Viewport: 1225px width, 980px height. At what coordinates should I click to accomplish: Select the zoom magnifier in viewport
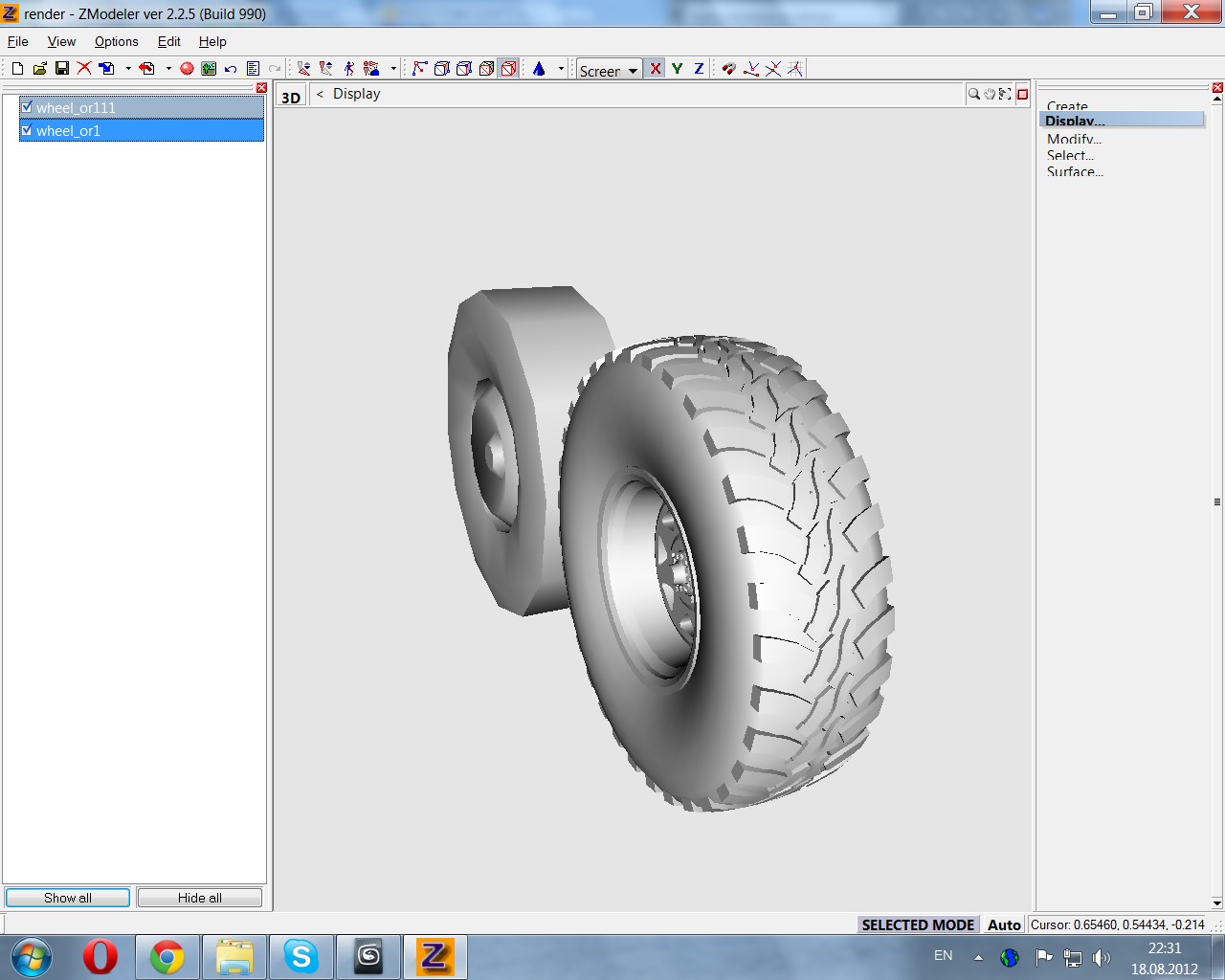pyautogui.click(x=973, y=94)
